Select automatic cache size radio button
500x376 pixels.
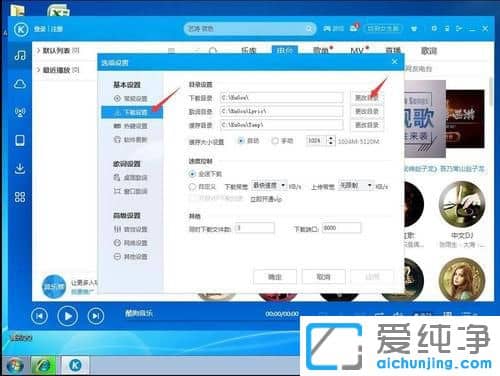pyautogui.click(x=241, y=141)
